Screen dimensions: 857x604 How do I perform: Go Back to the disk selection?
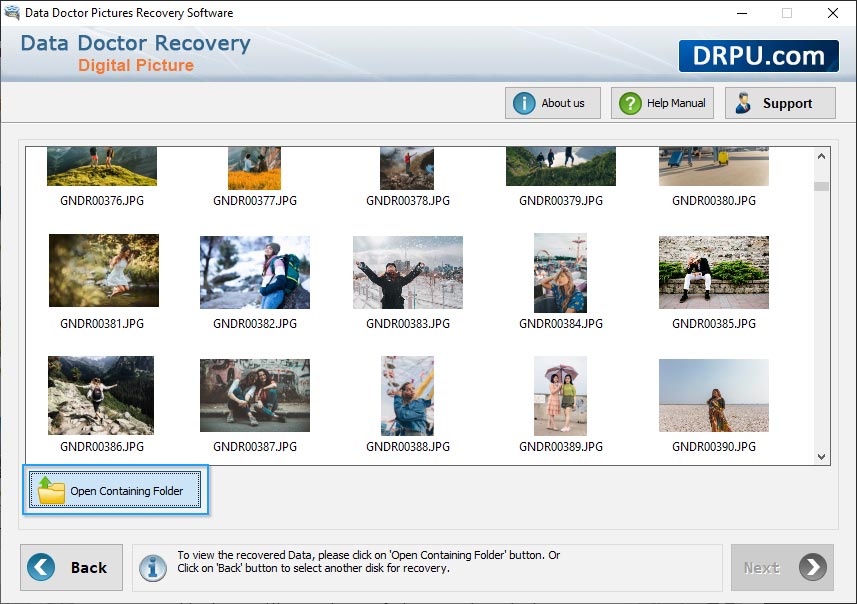click(72, 567)
